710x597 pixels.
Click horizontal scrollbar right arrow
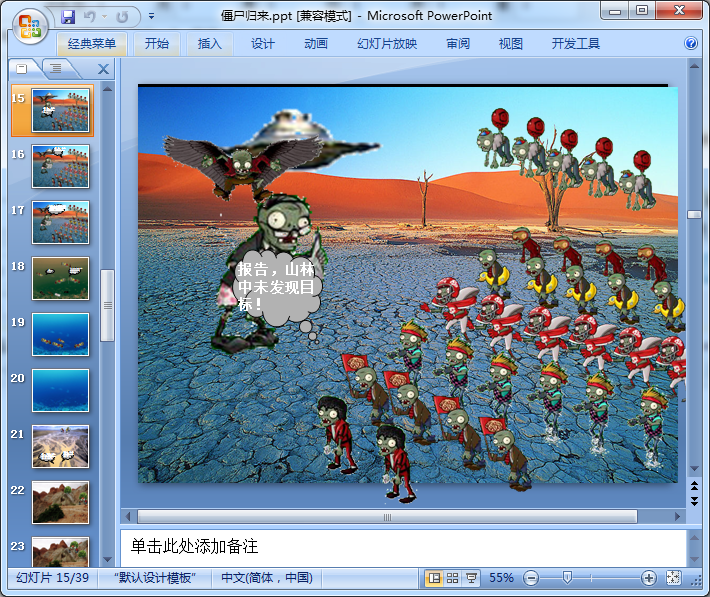click(677, 516)
